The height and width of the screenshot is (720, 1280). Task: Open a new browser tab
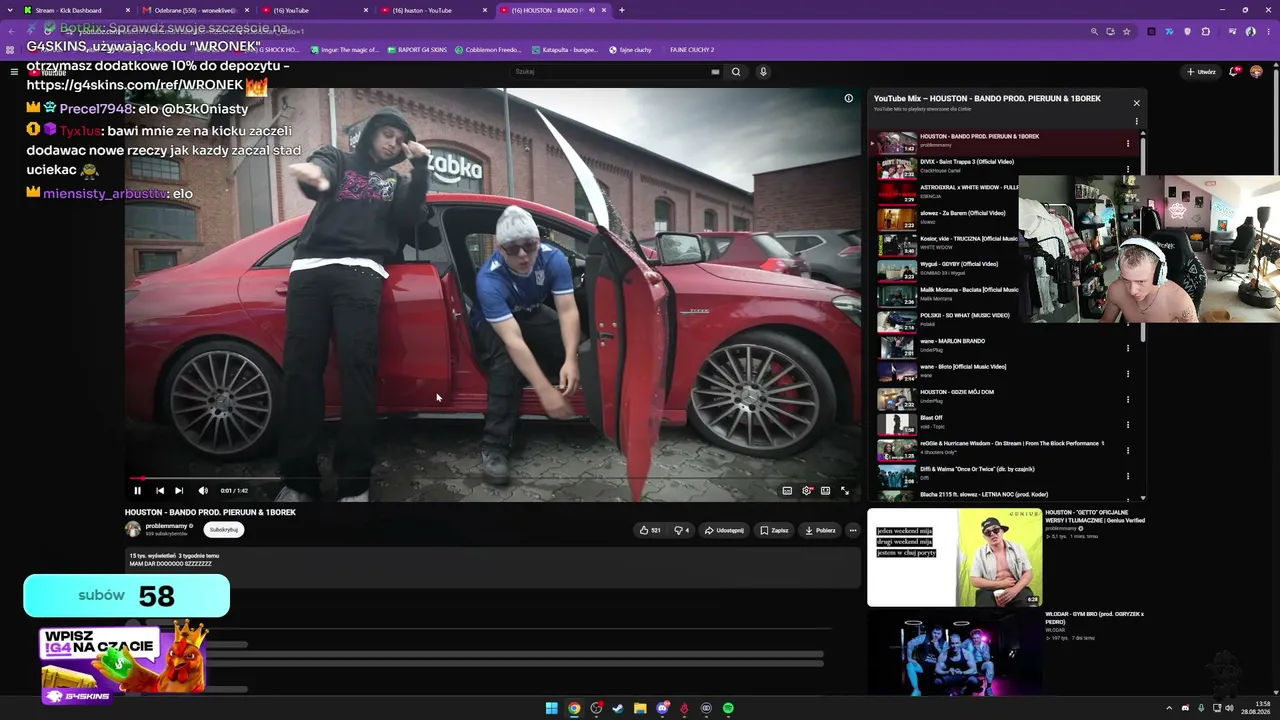(x=622, y=10)
